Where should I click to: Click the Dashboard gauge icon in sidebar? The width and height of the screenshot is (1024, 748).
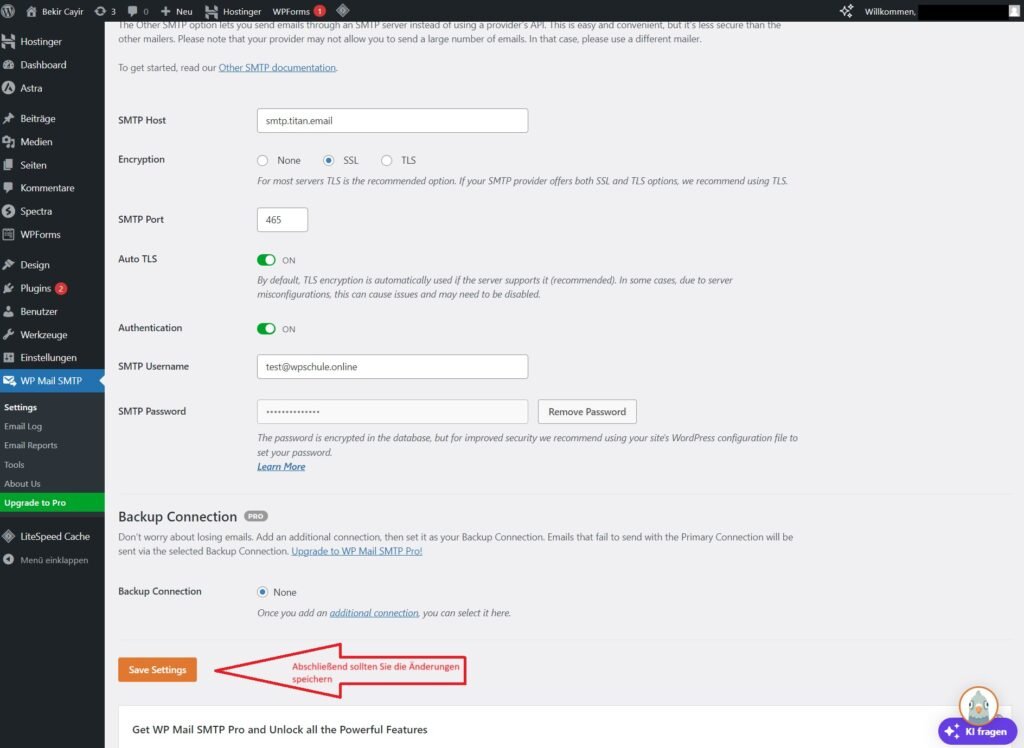pyautogui.click(x=8, y=65)
